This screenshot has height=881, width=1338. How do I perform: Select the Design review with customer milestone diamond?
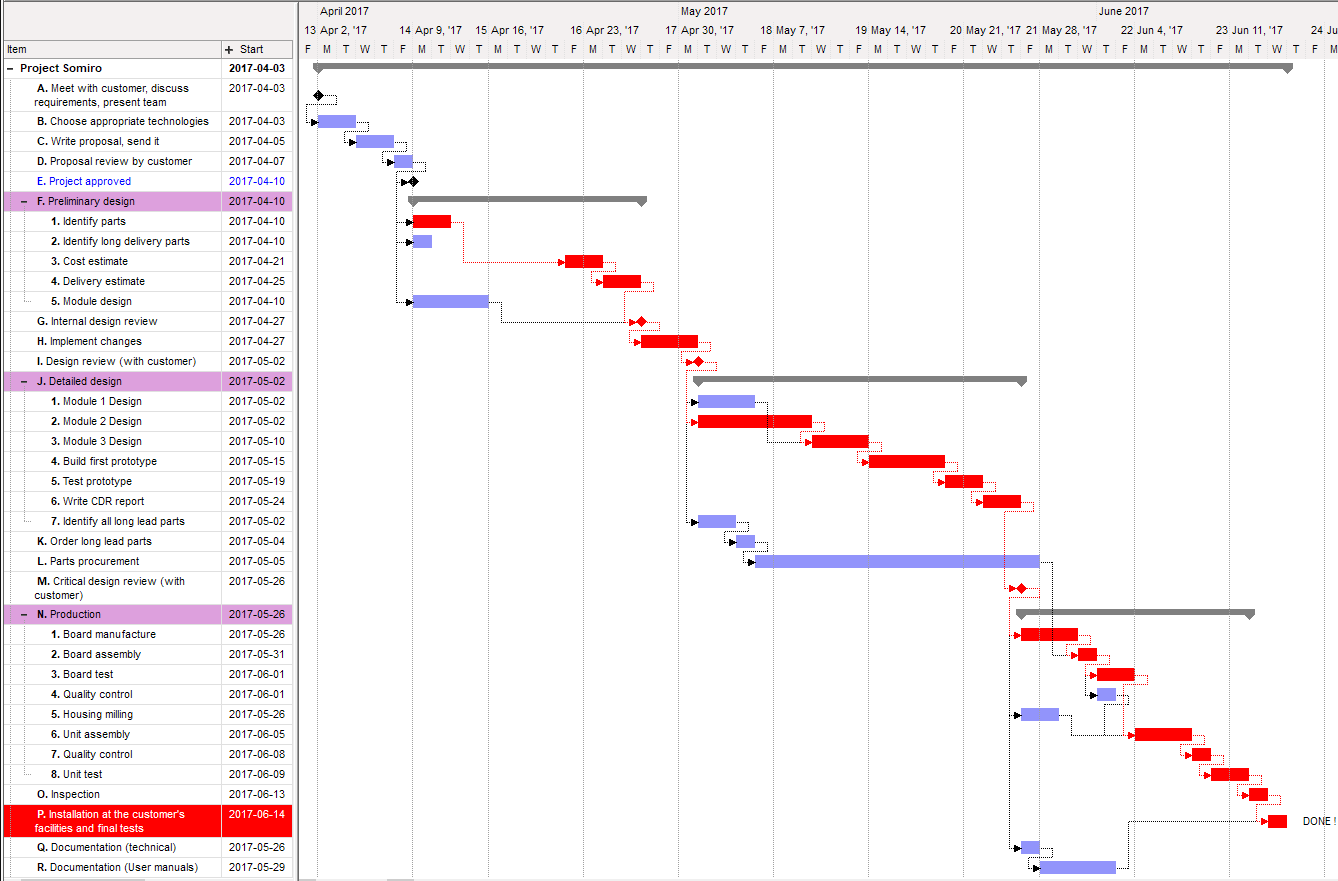(698, 361)
